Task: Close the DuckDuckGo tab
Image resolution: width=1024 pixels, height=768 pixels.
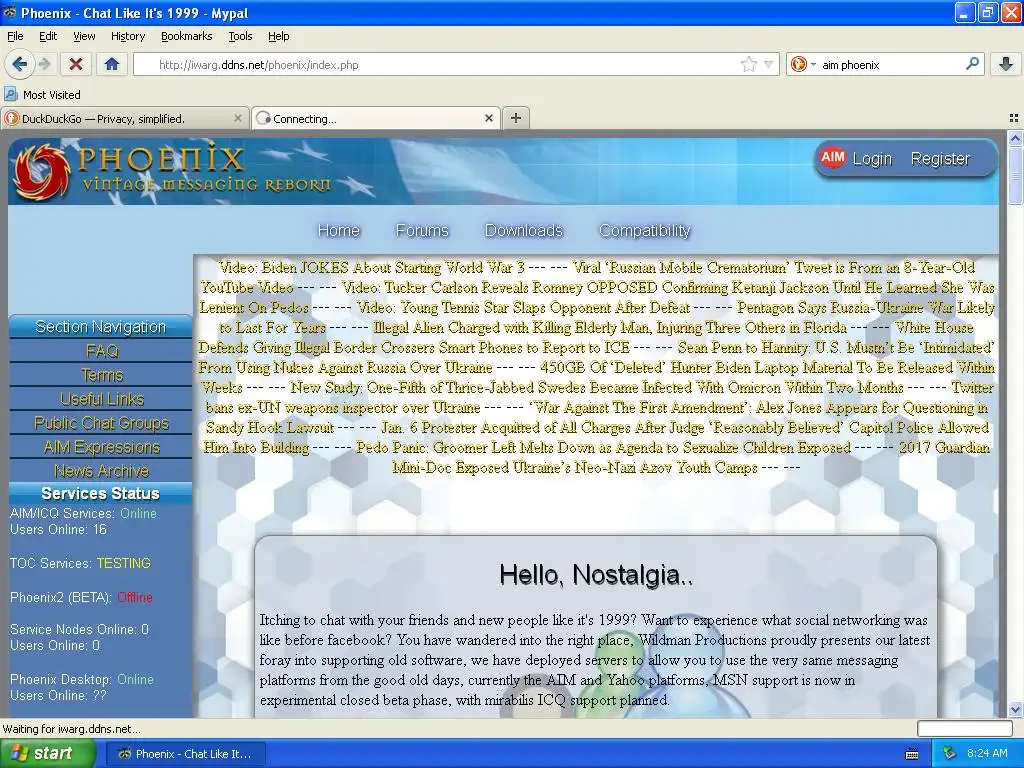Action: pos(238,118)
